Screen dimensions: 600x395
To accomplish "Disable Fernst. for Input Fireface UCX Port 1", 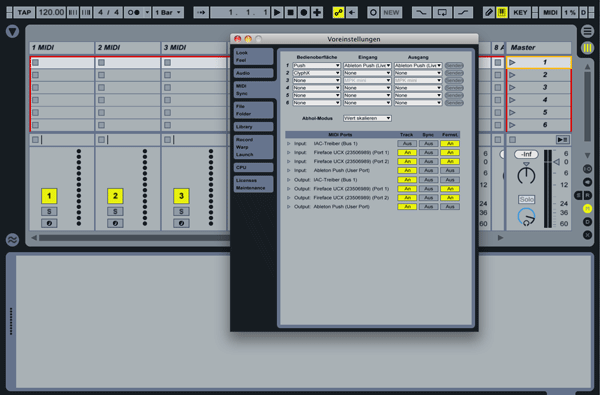I will 450,152.
